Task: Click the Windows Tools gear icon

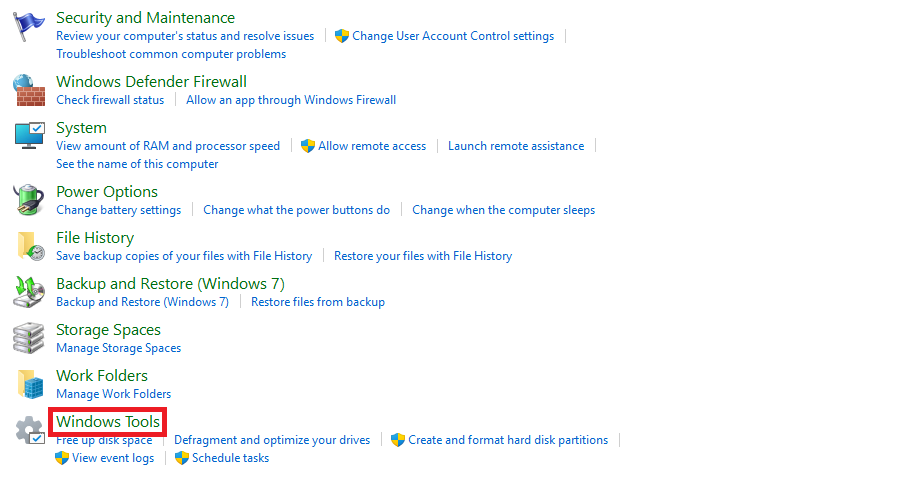Action: (29, 431)
